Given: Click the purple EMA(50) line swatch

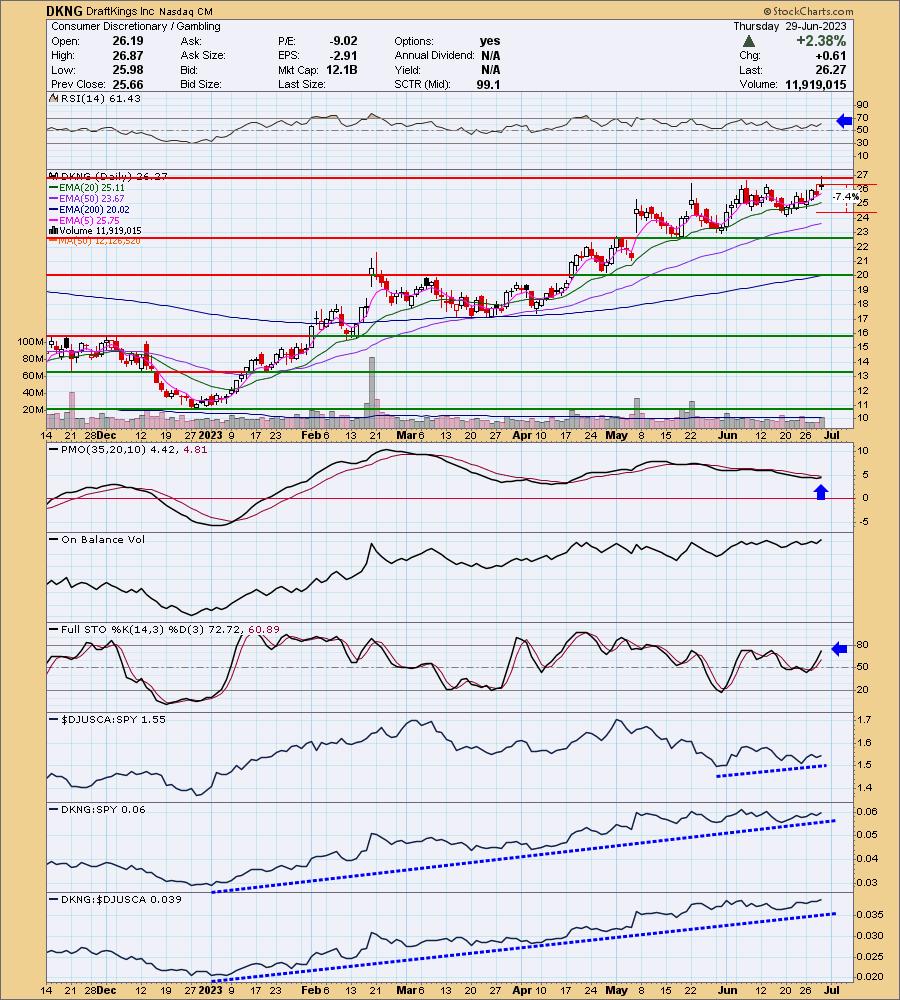Looking at the screenshot, I should click(54, 198).
